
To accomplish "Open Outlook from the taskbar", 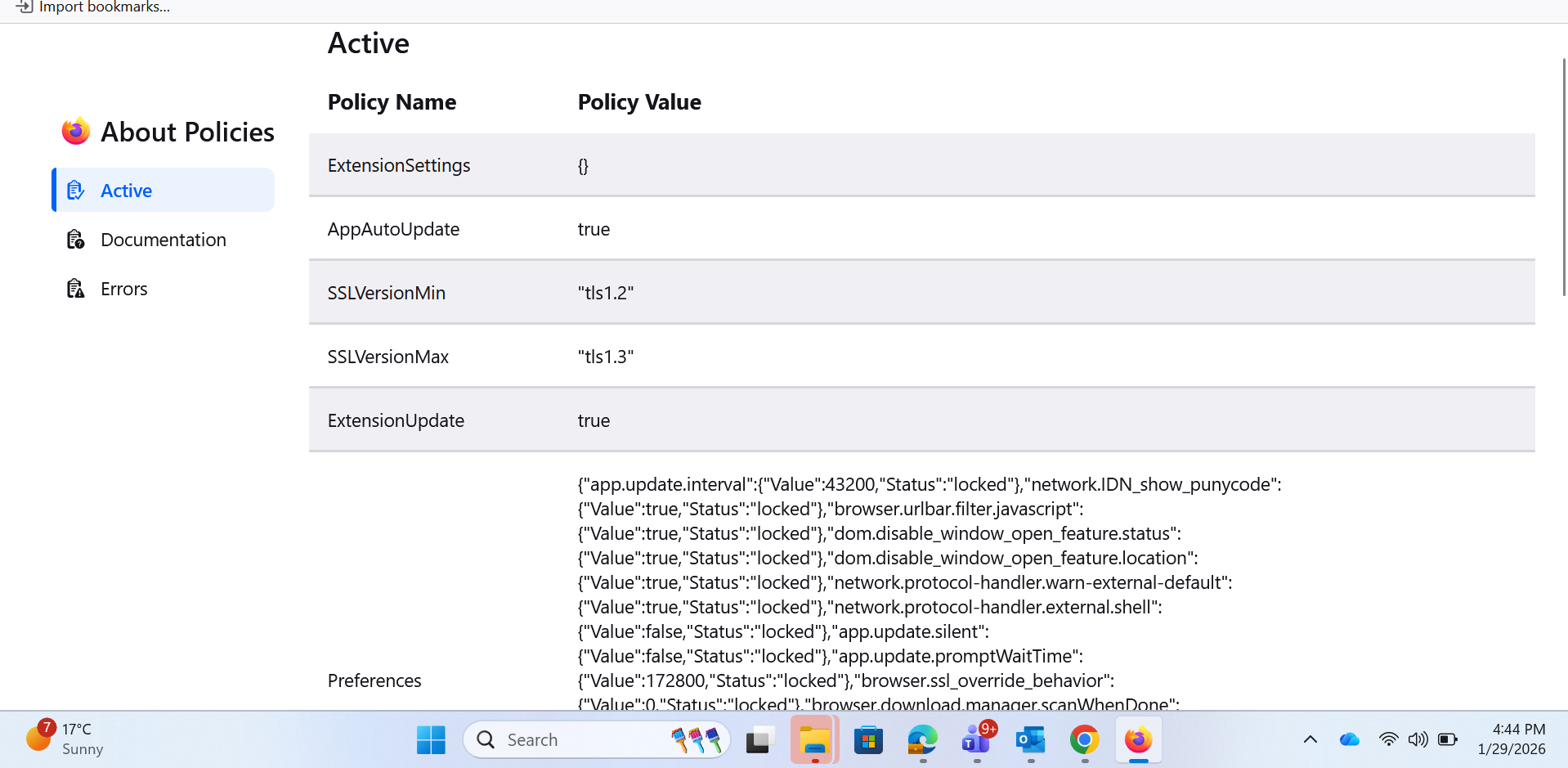I will (1031, 739).
